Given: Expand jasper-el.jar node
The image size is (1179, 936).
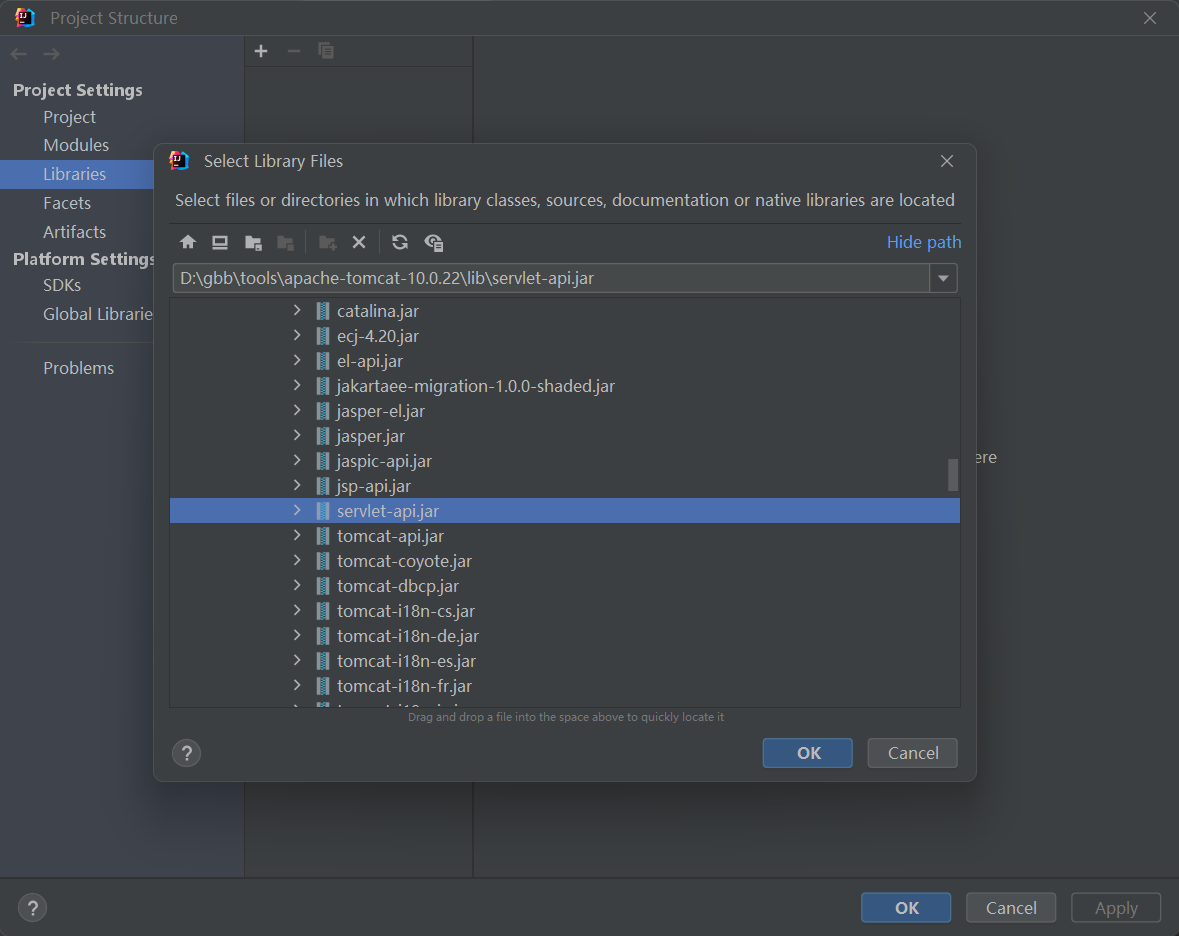Looking at the screenshot, I should [x=297, y=410].
